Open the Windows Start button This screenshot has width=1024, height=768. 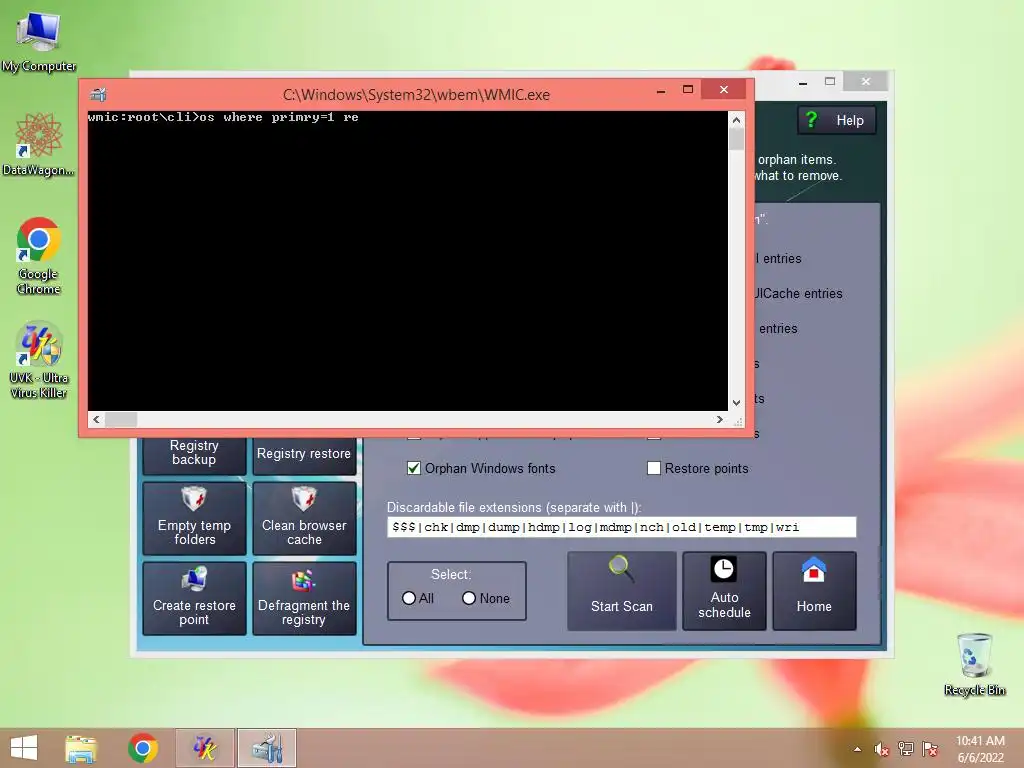click(24, 748)
